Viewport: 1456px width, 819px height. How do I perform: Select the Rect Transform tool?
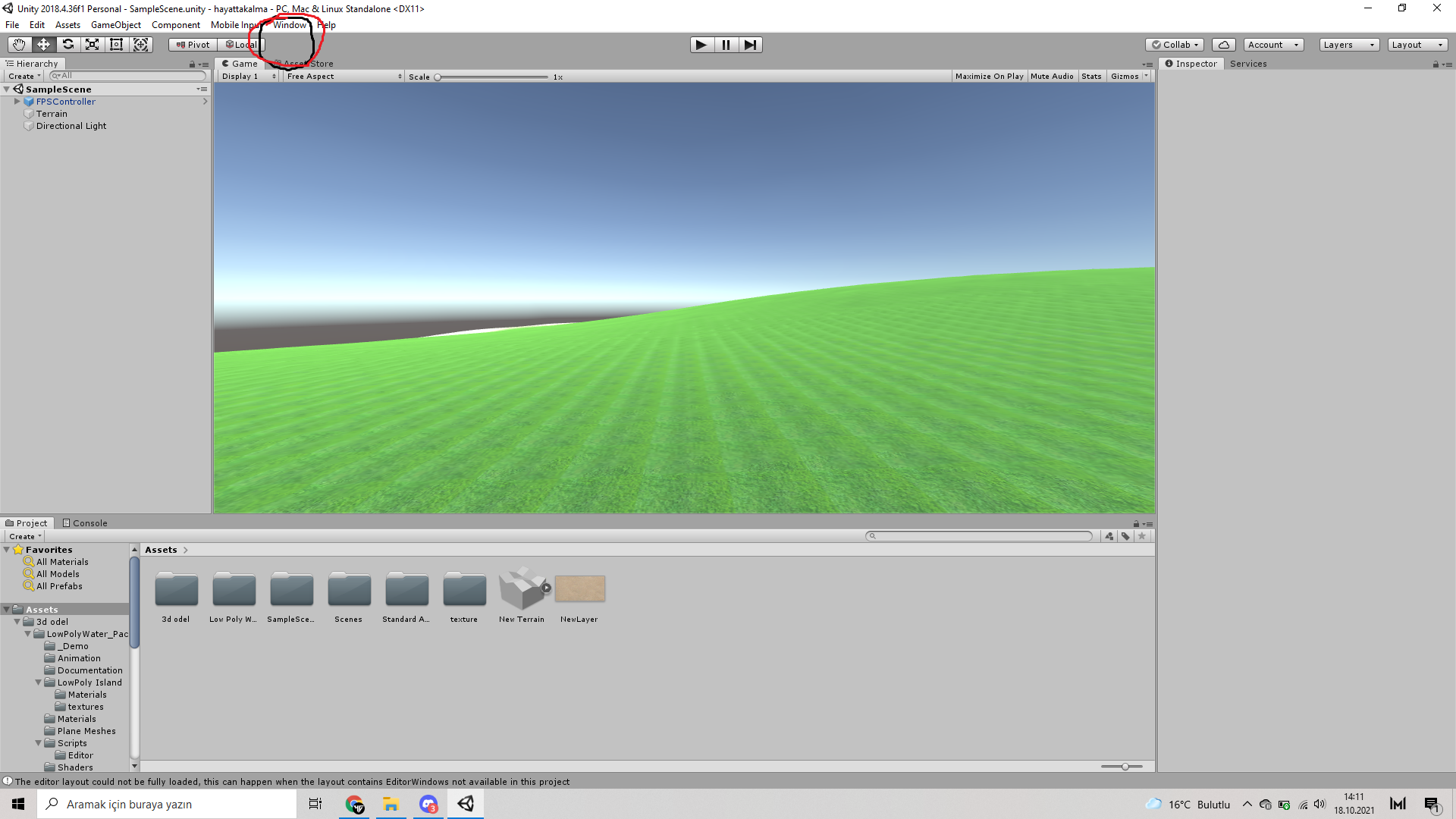pos(116,45)
